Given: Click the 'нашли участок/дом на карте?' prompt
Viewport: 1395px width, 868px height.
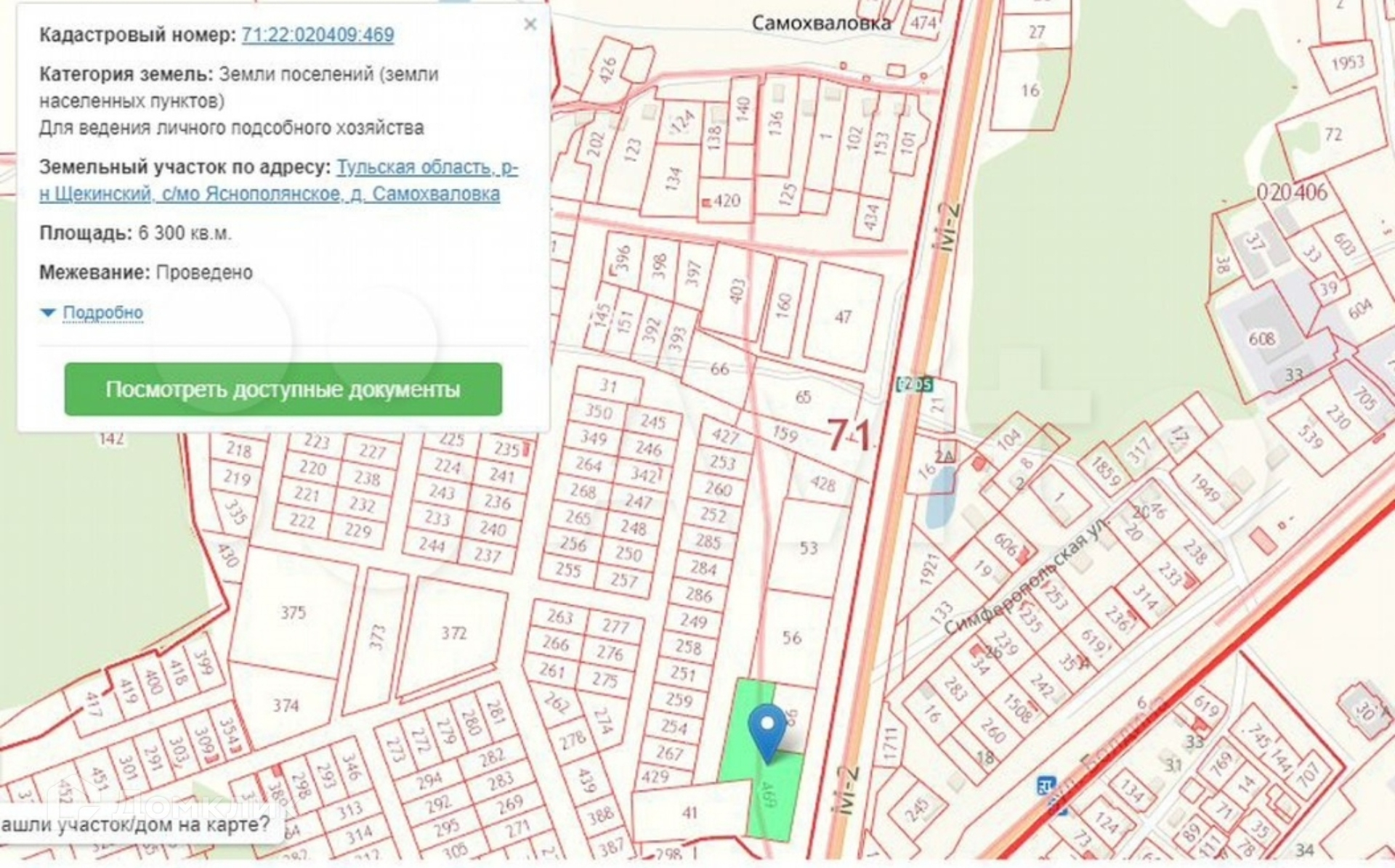Looking at the screenshot, I should click(x=135, y=824).
